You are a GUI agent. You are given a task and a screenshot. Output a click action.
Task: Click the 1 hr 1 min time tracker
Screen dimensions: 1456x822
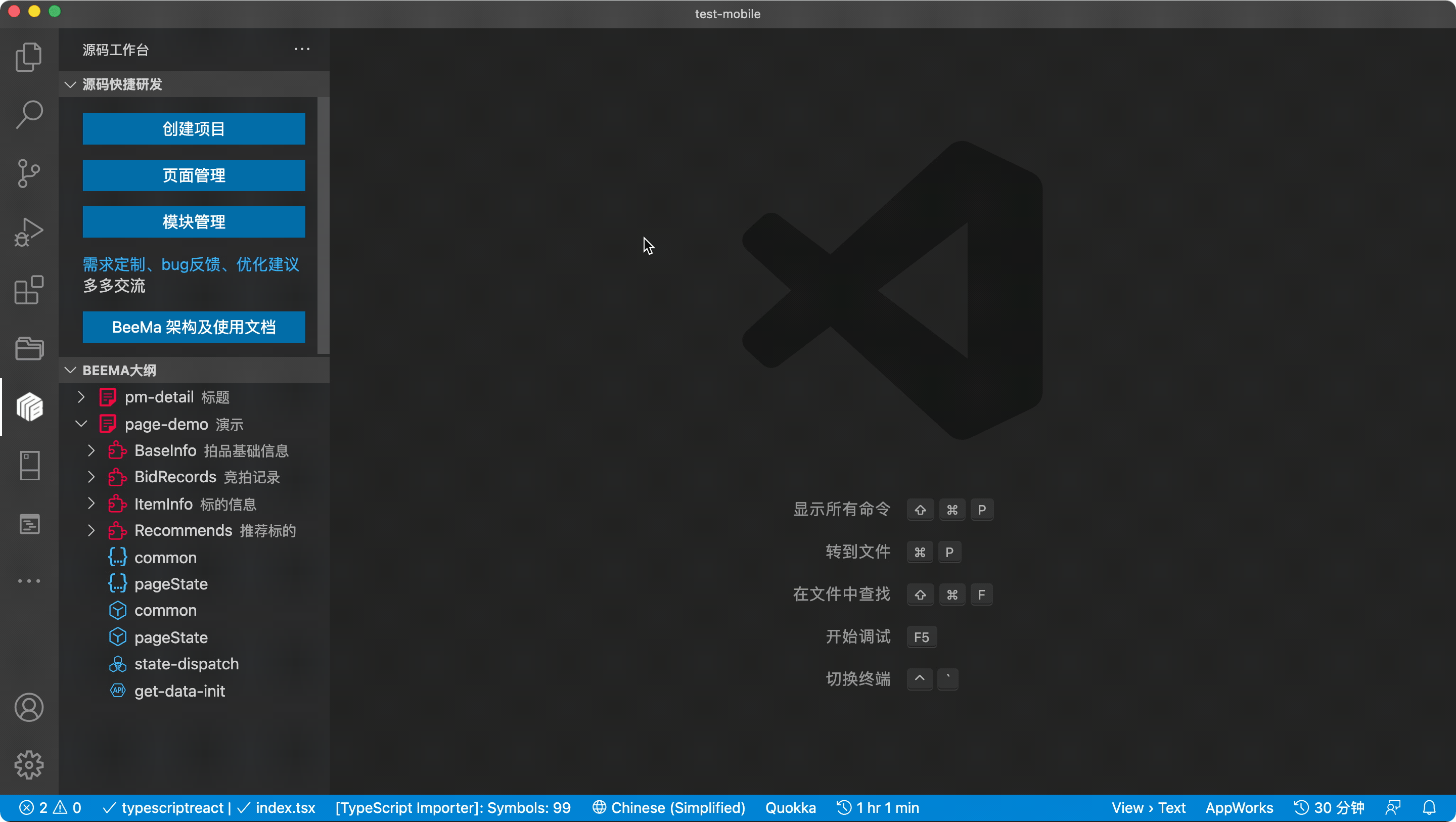click(878, 807)
